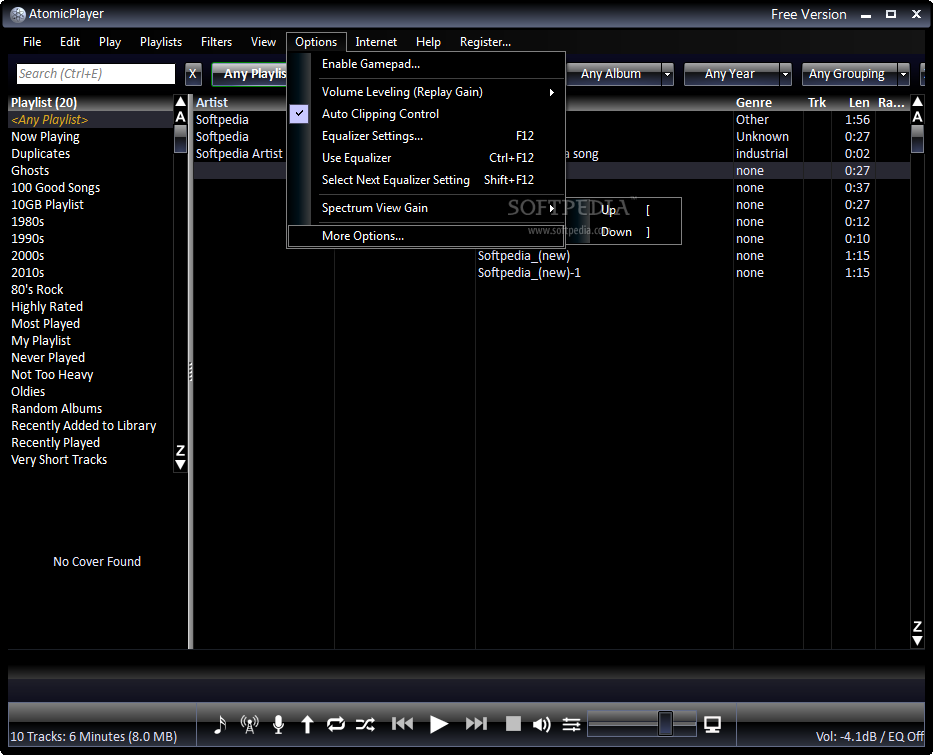Open the Any Album dropdown arrow
933x755 pixels.
668,74
